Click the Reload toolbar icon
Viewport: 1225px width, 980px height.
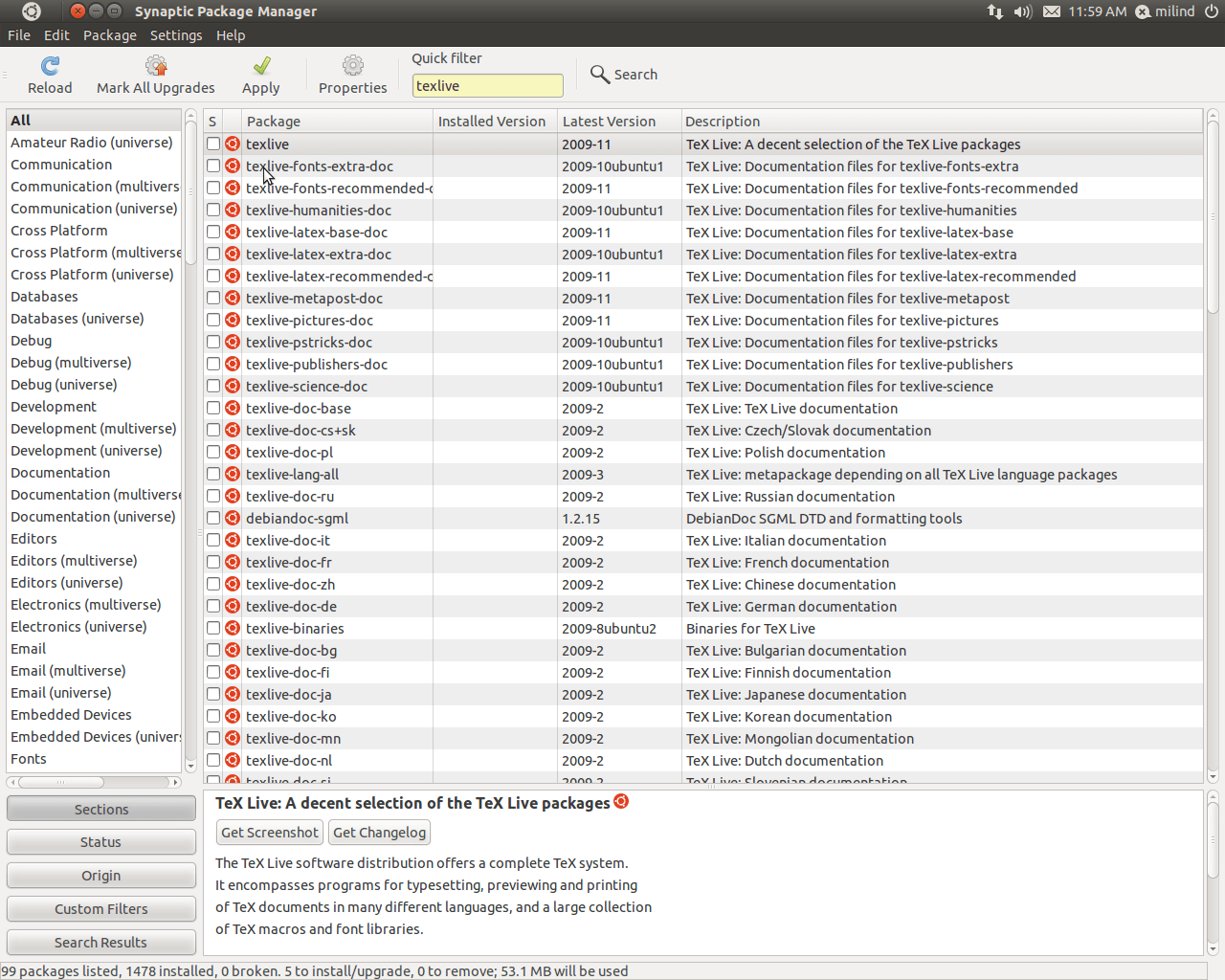point(50,65)
